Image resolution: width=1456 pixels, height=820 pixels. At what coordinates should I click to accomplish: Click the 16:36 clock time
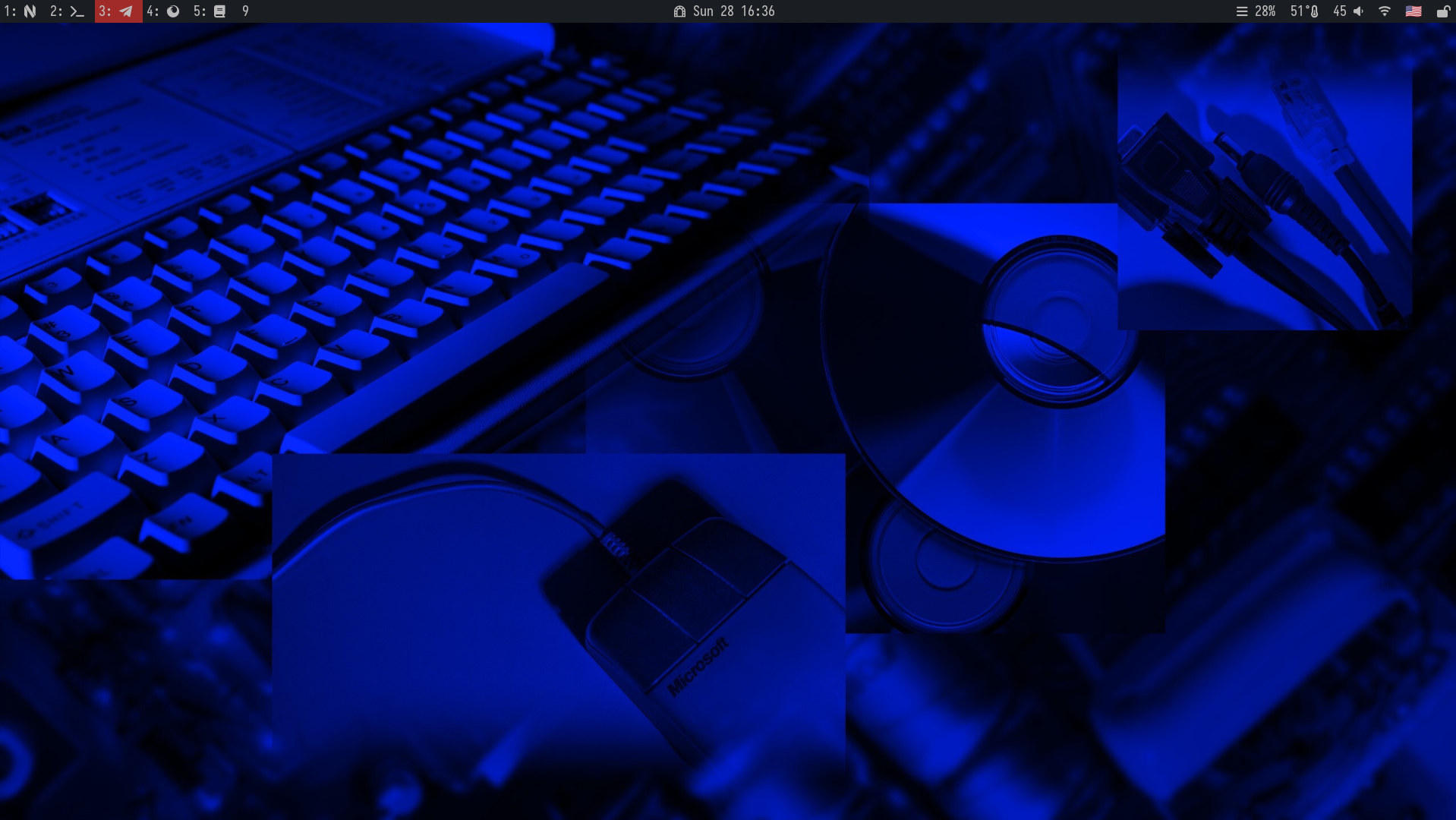click(x=758, y=11)
